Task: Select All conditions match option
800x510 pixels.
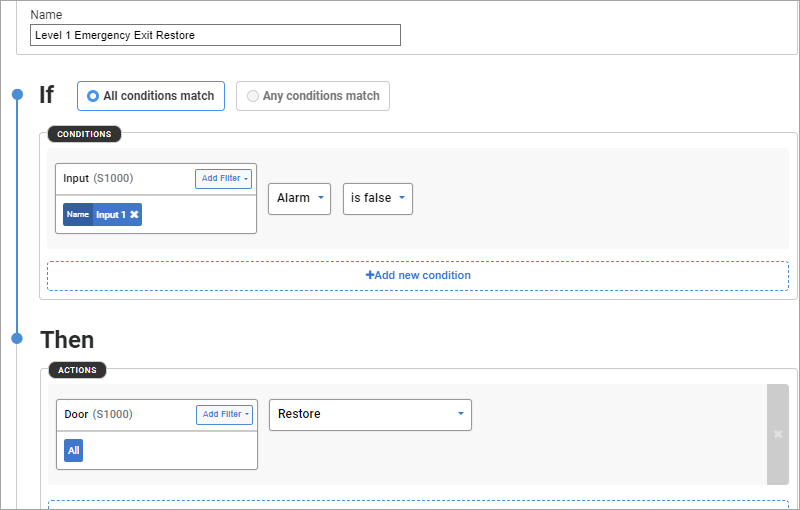Action: click(151, 96)
